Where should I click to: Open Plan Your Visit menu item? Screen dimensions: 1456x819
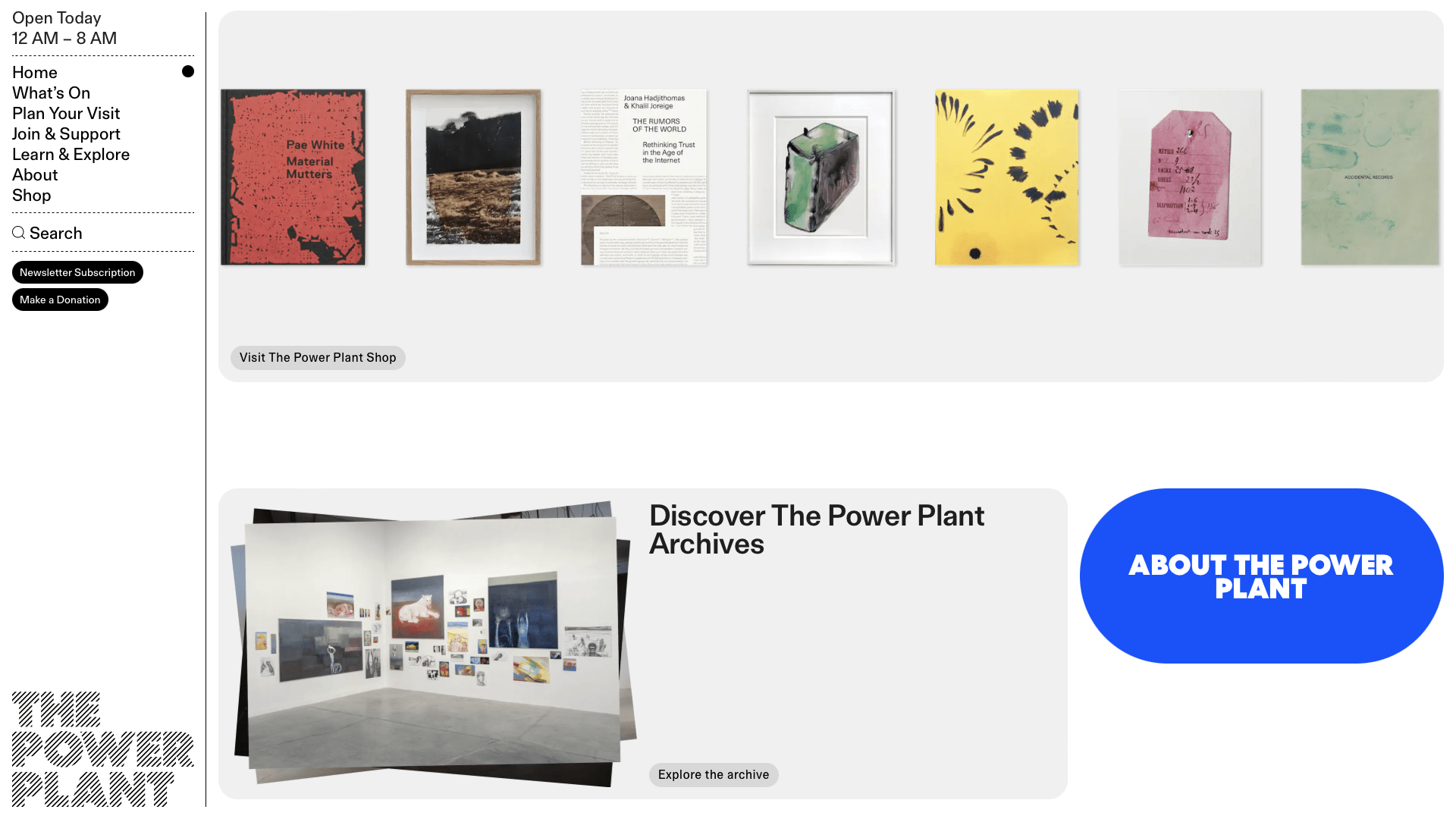pos(66,113)
